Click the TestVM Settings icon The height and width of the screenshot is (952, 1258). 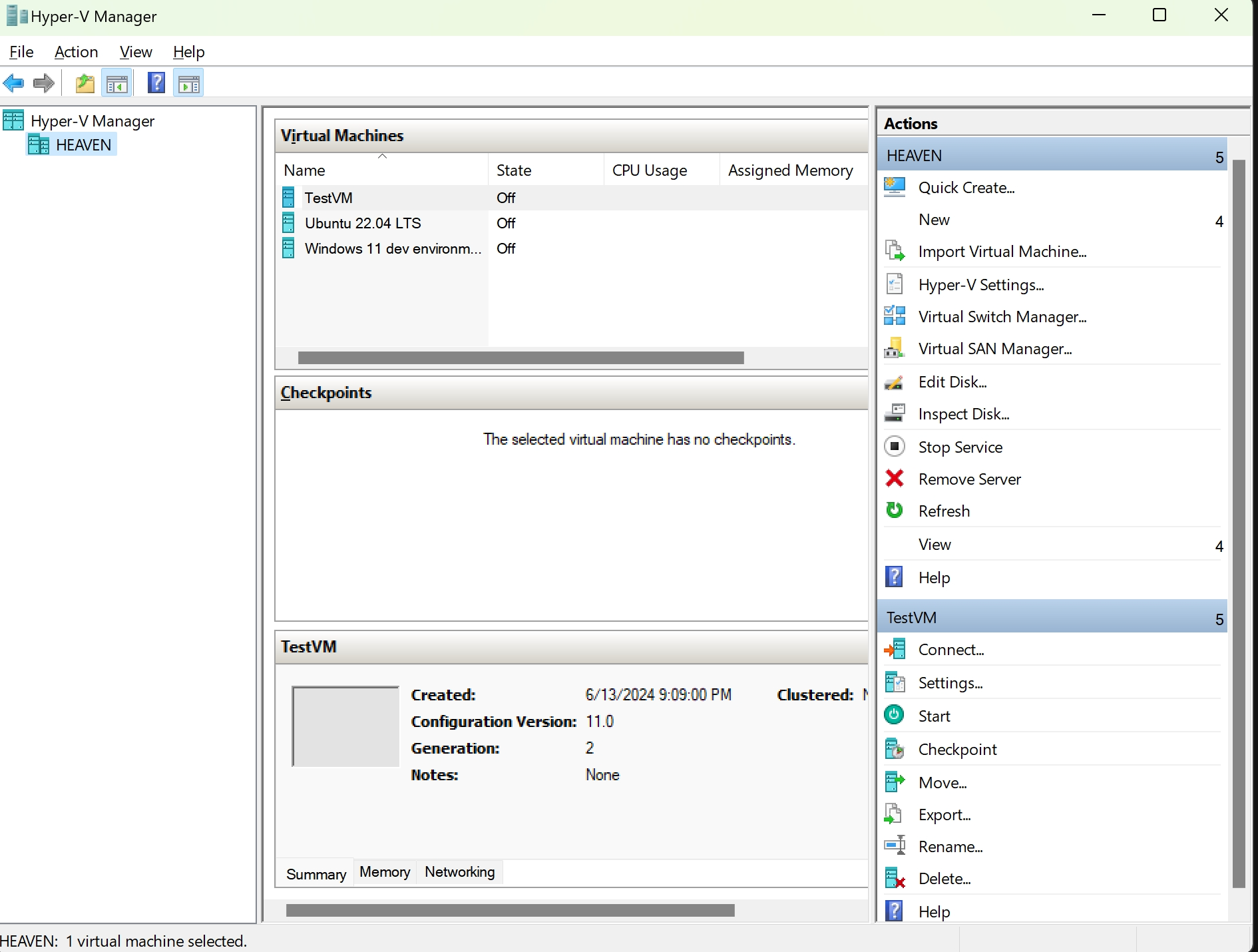point(895,682)
